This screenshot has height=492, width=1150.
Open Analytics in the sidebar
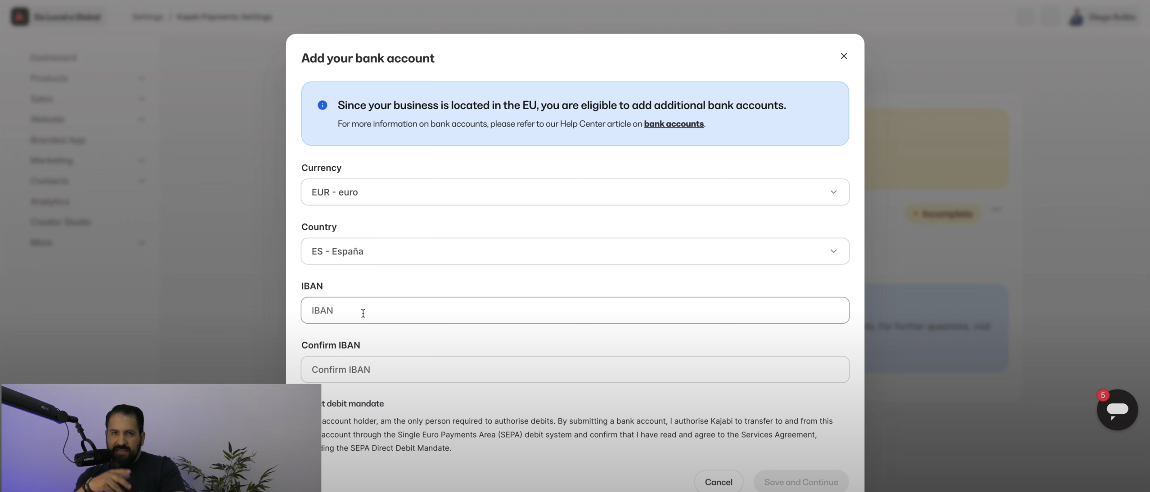pos(50,202)
